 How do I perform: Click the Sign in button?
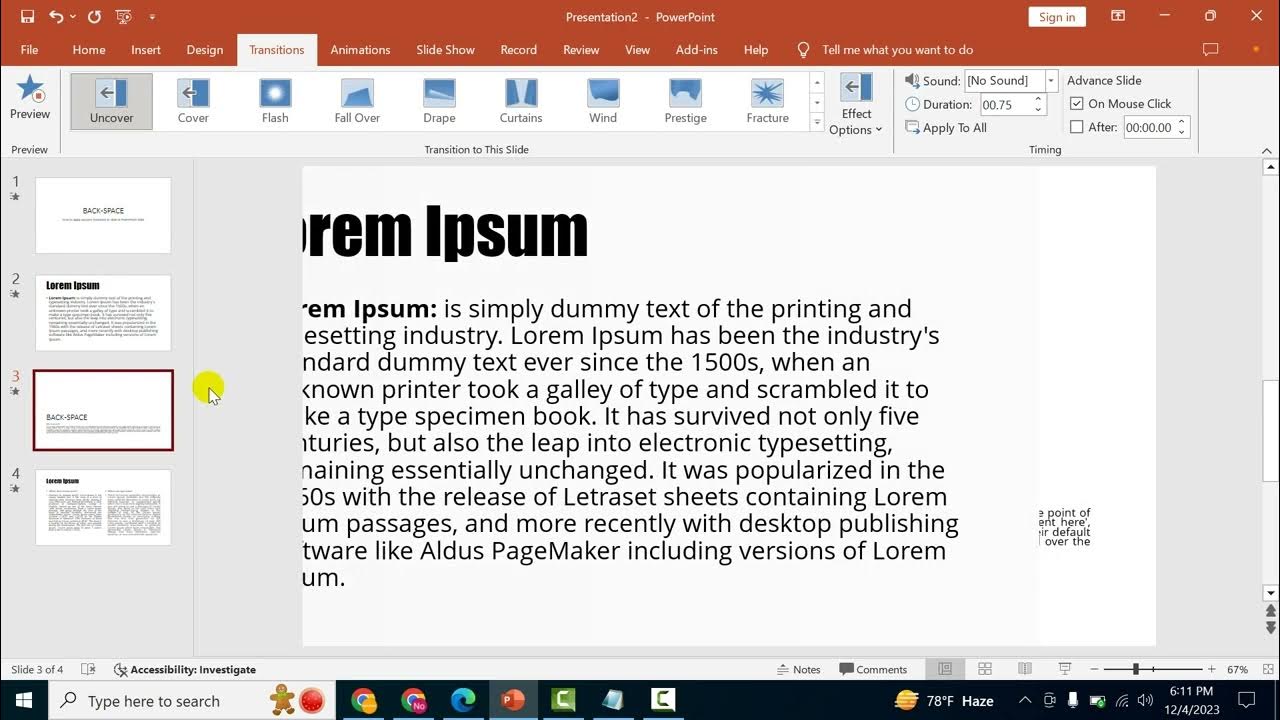1057,16
